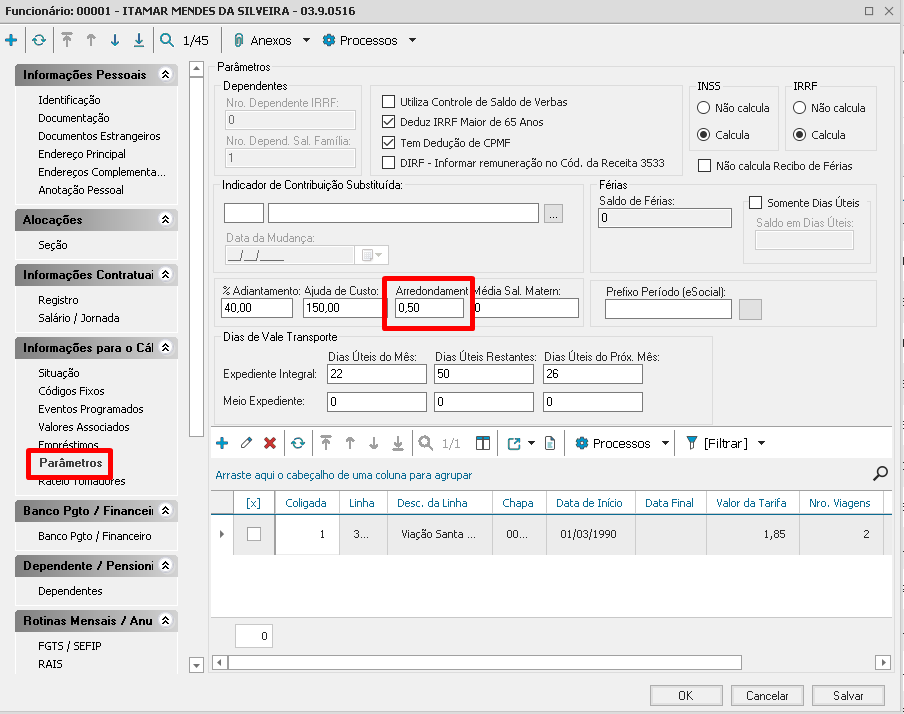Jump to last row in grid toolbar
The image size is (904, 714).
pos(398,443)
